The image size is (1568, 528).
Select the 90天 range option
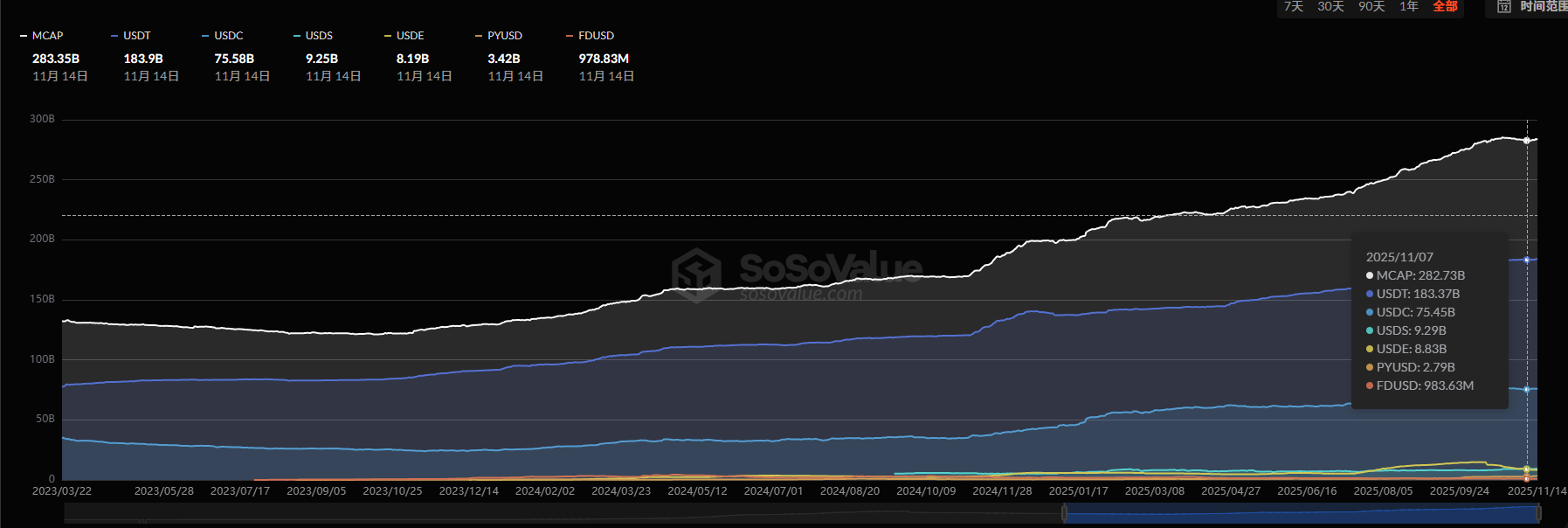click(x=1371, y=7)
